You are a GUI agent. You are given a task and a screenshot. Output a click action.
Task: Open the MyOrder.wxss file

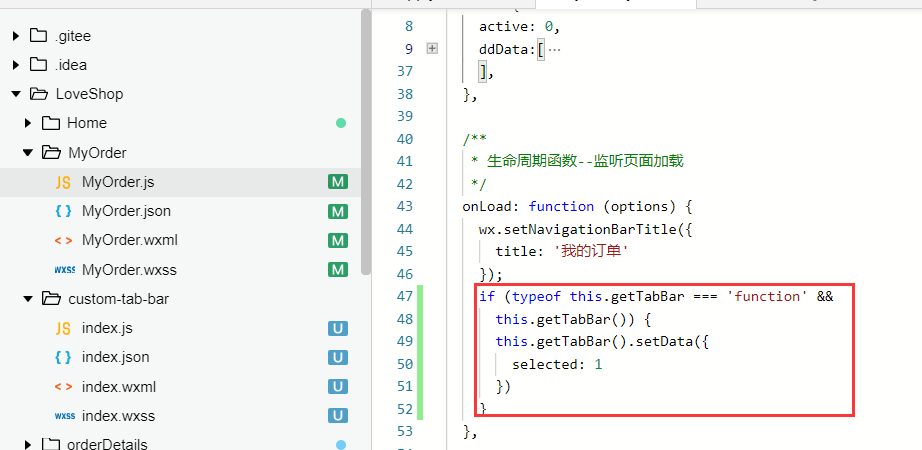point(129,270)
